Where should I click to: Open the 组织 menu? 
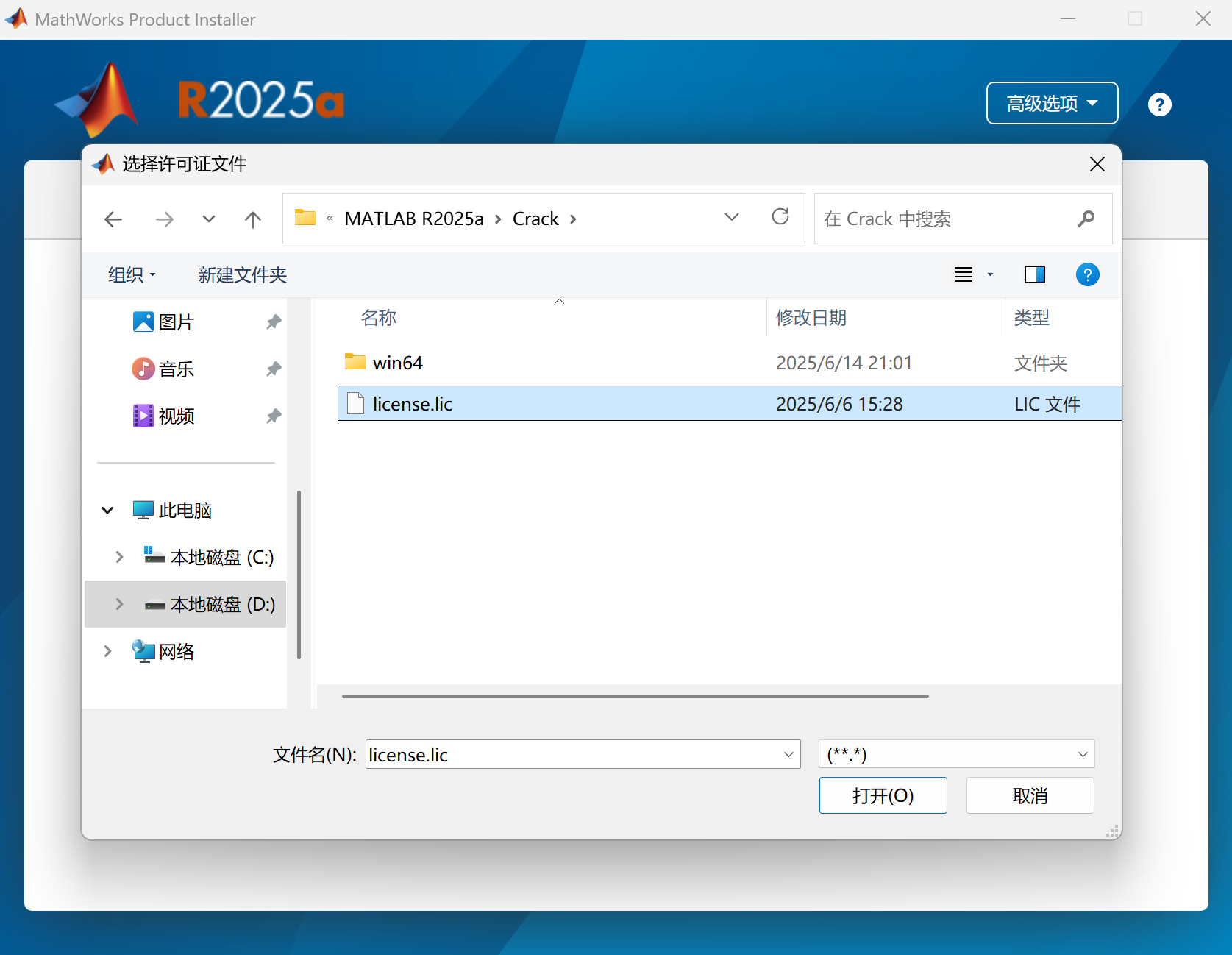coord(132,274)
